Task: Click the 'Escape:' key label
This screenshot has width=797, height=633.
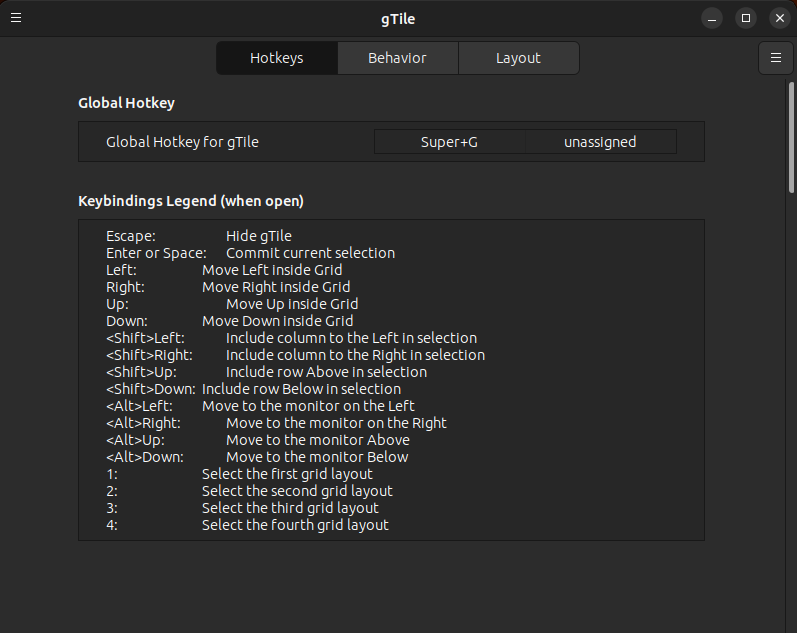Action: pyautogui.click(x=131, y=236)
